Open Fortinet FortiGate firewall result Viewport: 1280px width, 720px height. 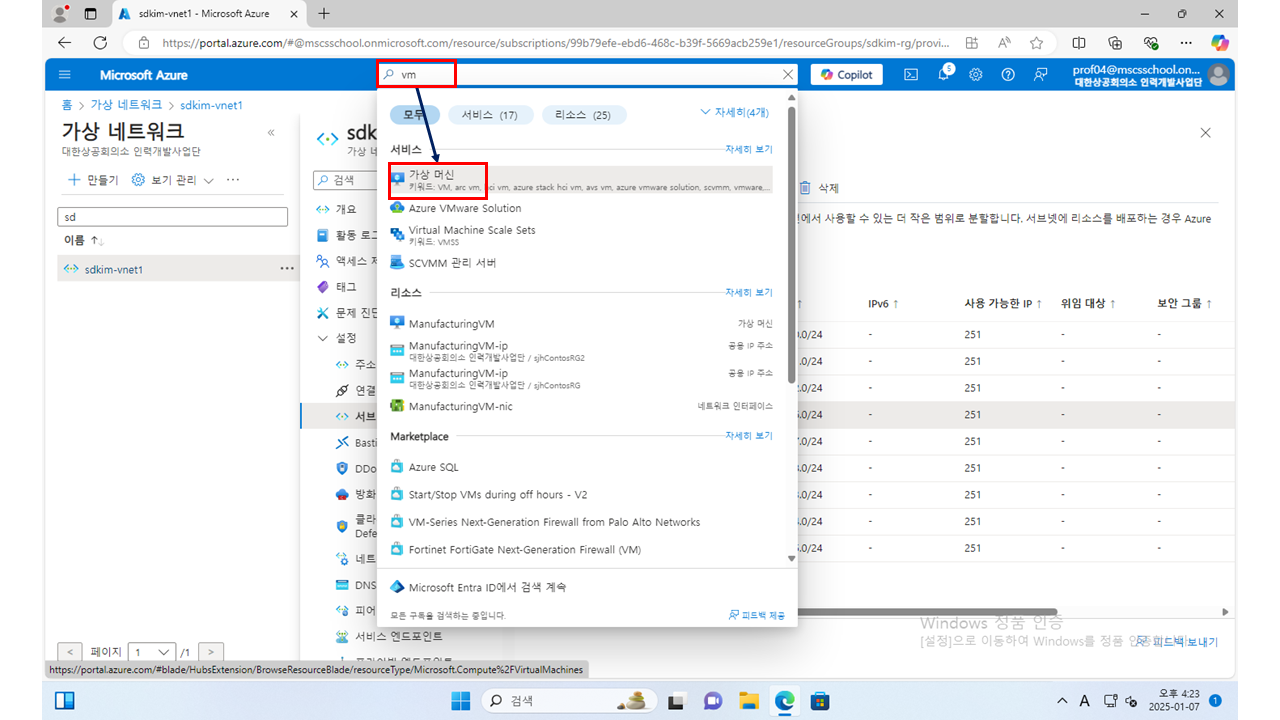tap(524, 549)
